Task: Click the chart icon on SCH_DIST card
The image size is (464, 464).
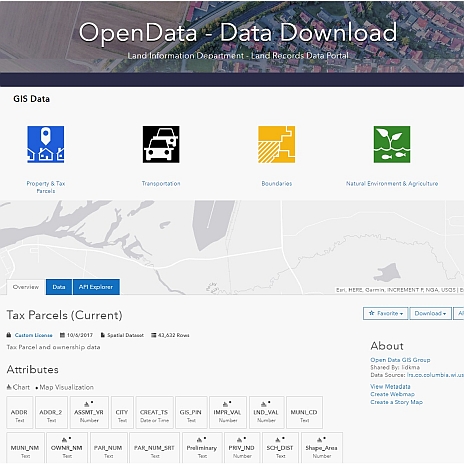Action: tap(278, 440)
